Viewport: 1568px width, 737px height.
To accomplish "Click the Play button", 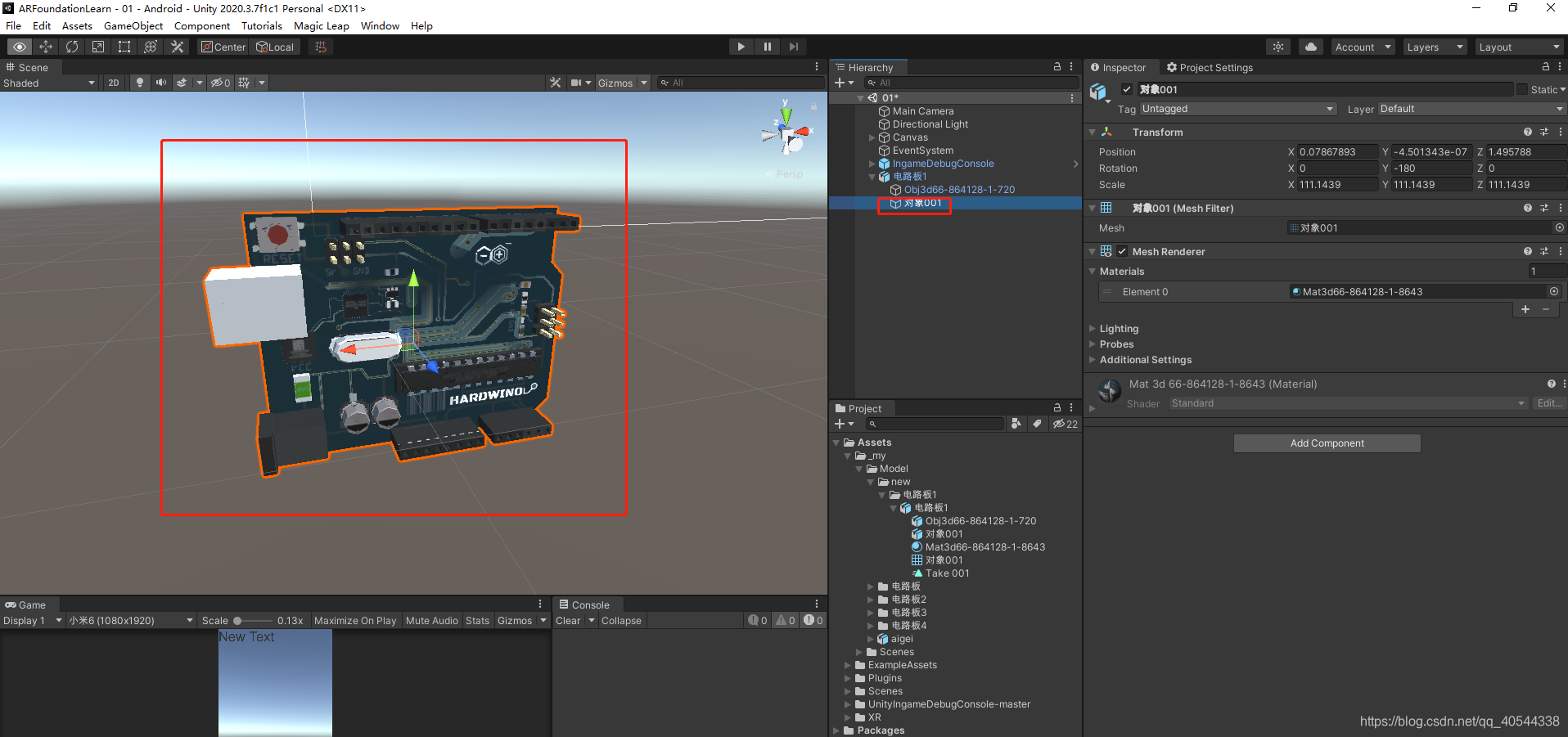I will 741,47.
